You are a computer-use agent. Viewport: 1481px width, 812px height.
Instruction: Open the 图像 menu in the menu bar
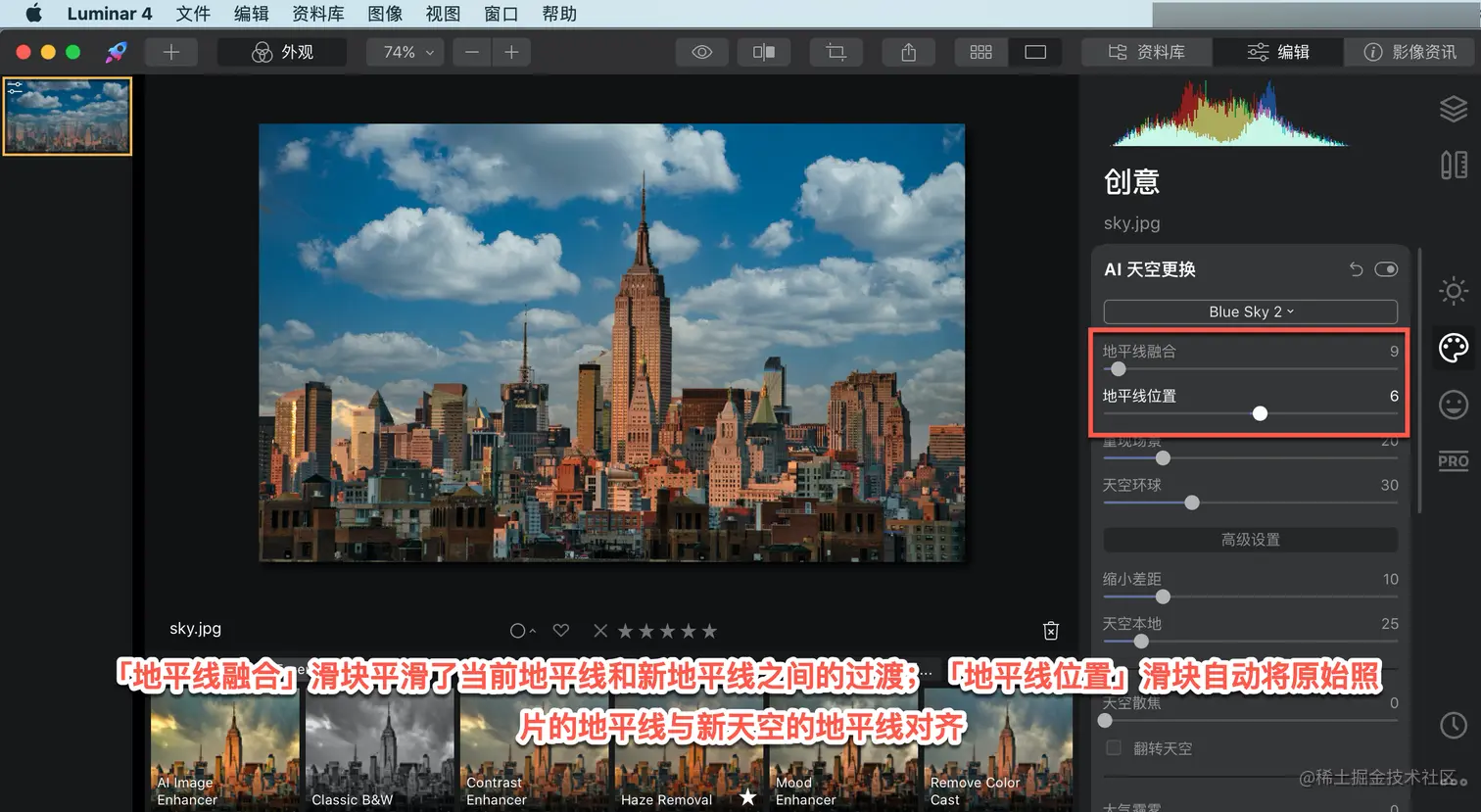tap(385, 14)
